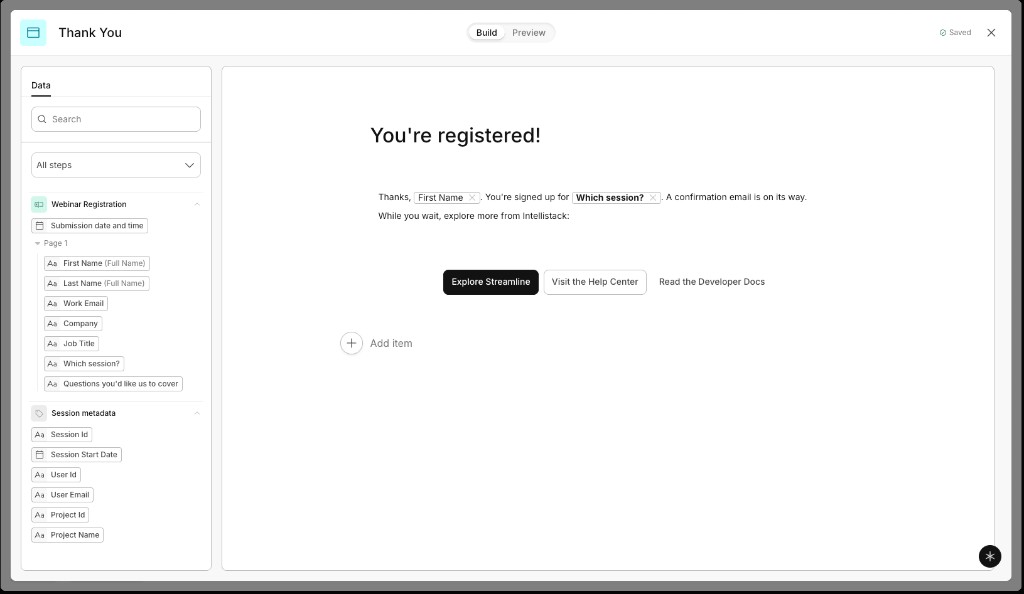
Task: Click the You're registered! heading
Action: (x=455, y=135)
